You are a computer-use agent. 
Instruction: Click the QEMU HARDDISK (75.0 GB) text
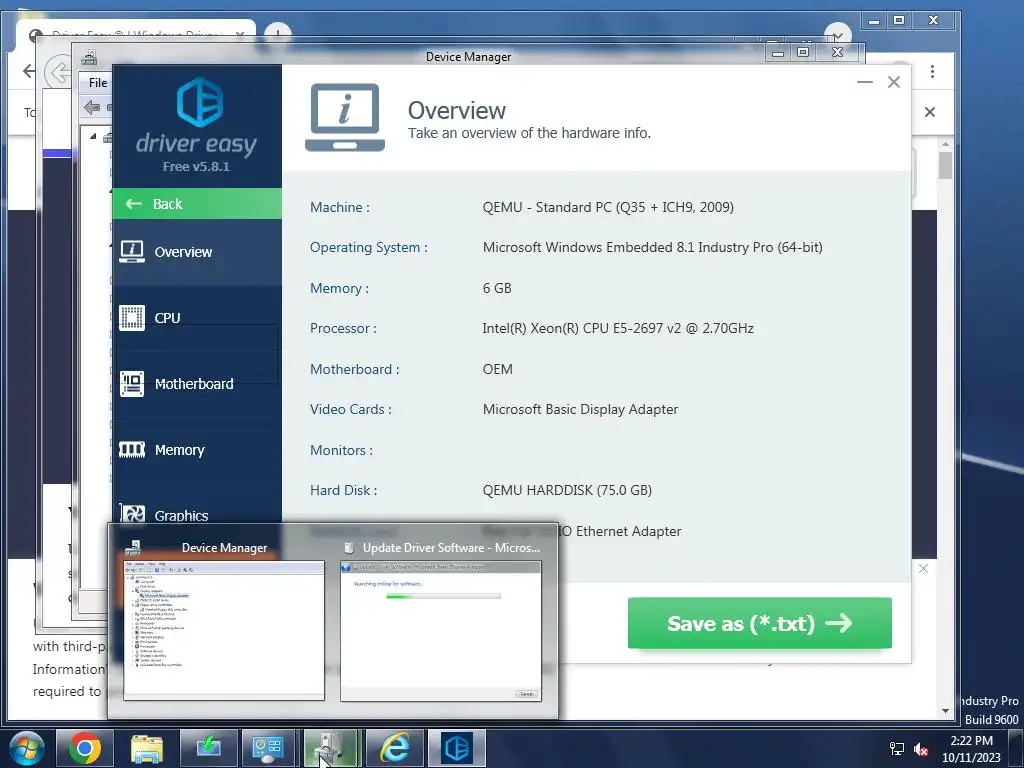pos(567,490)
